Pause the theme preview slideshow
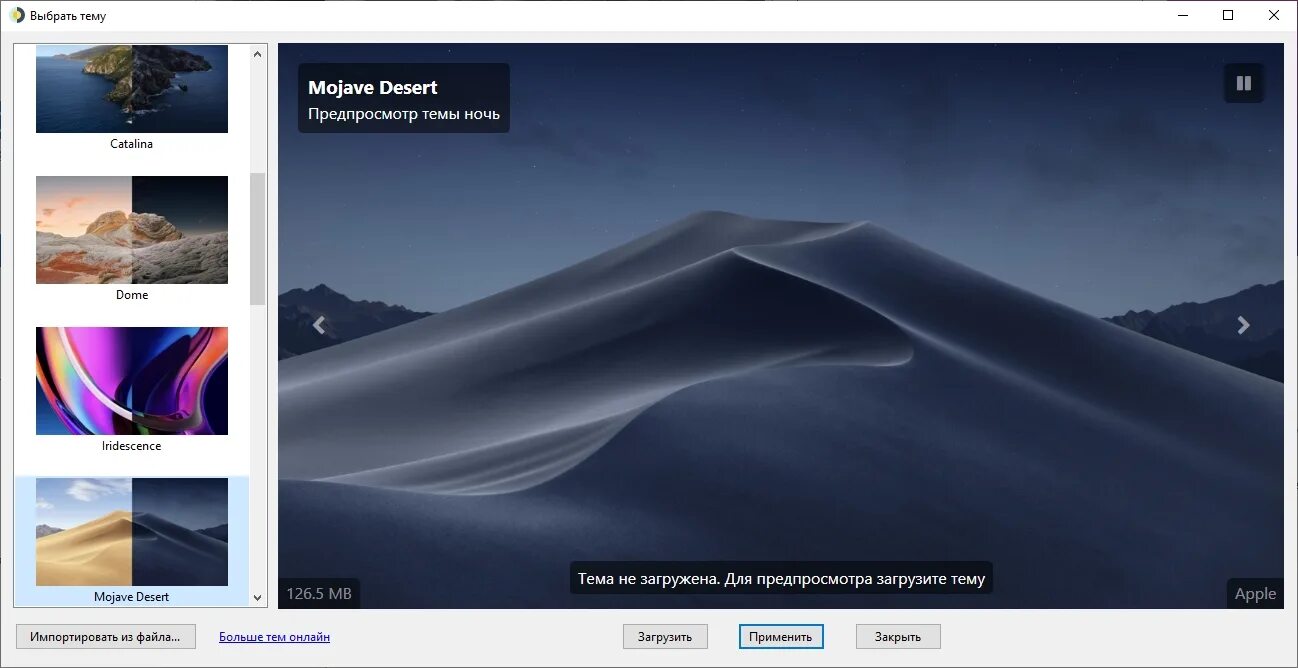This screenshot has width=1298, height=668. click(x=1244, y=84)
